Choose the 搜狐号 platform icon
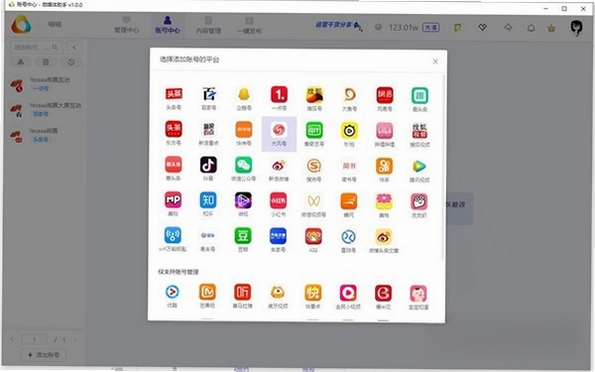This screenshot has height=372, width=595. [x=314, y=95]
